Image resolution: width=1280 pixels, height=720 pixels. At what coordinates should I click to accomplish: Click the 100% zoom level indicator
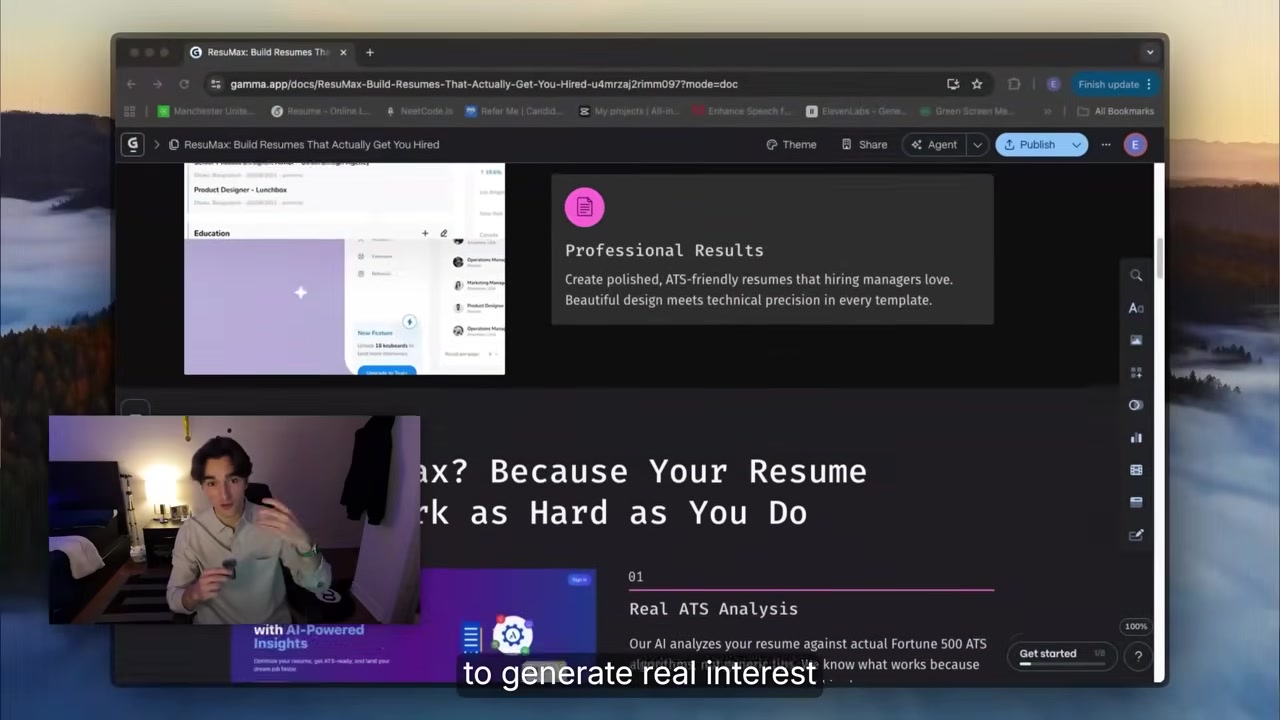click(1136, 627)
